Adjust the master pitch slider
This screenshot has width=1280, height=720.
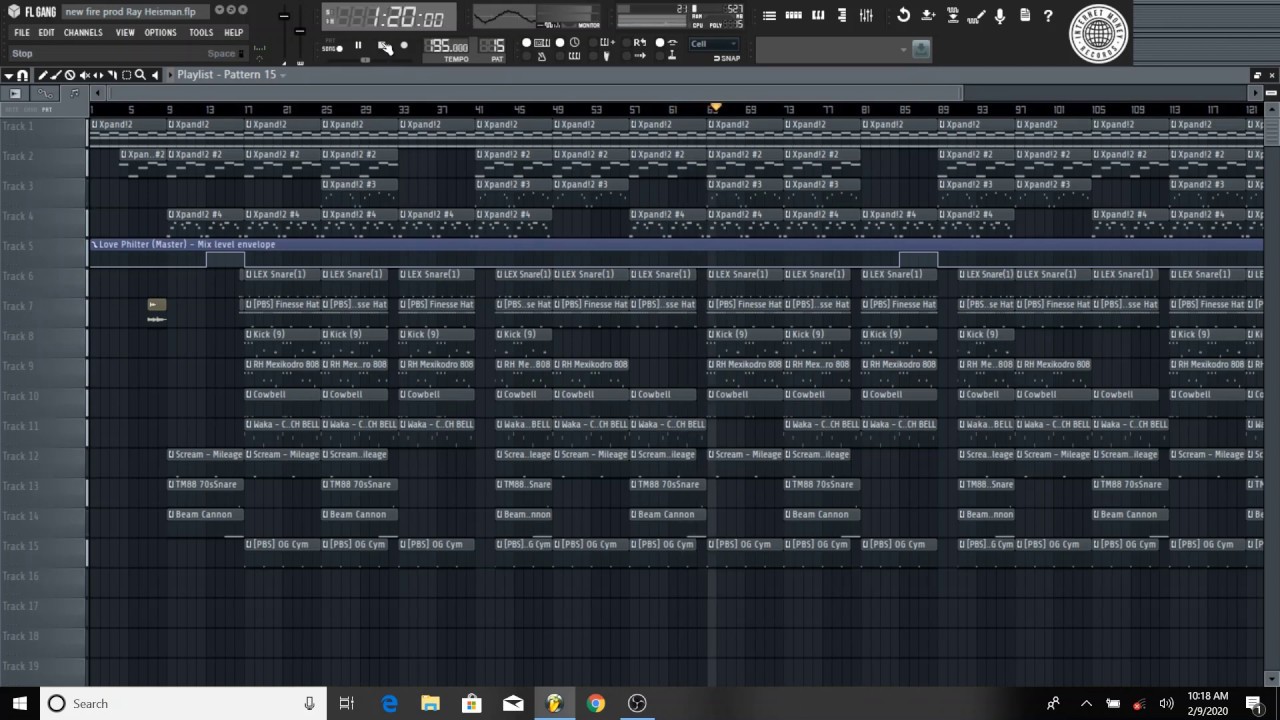(299, 33)
